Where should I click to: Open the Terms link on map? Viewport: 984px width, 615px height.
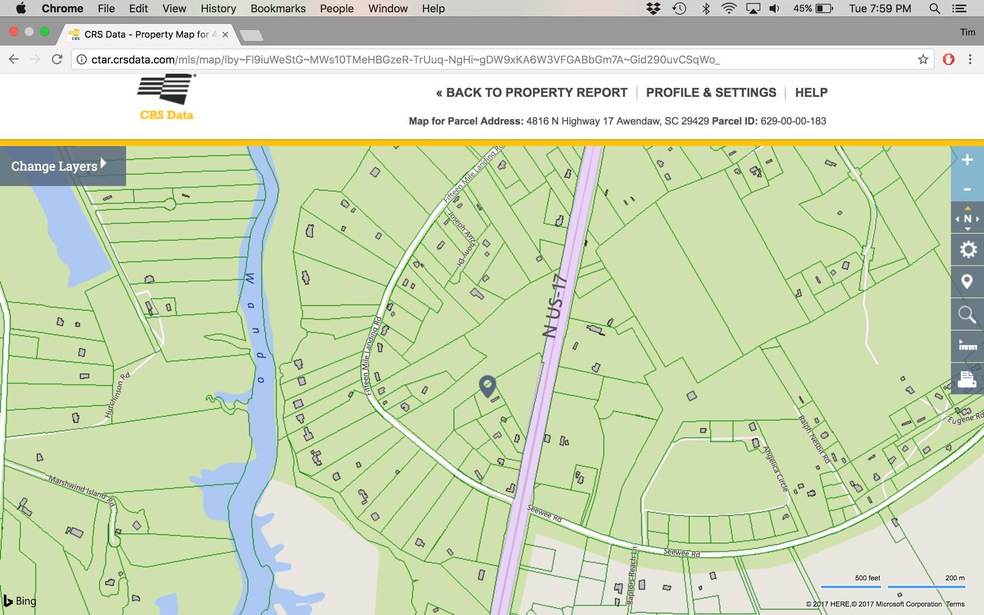(955, 604)
